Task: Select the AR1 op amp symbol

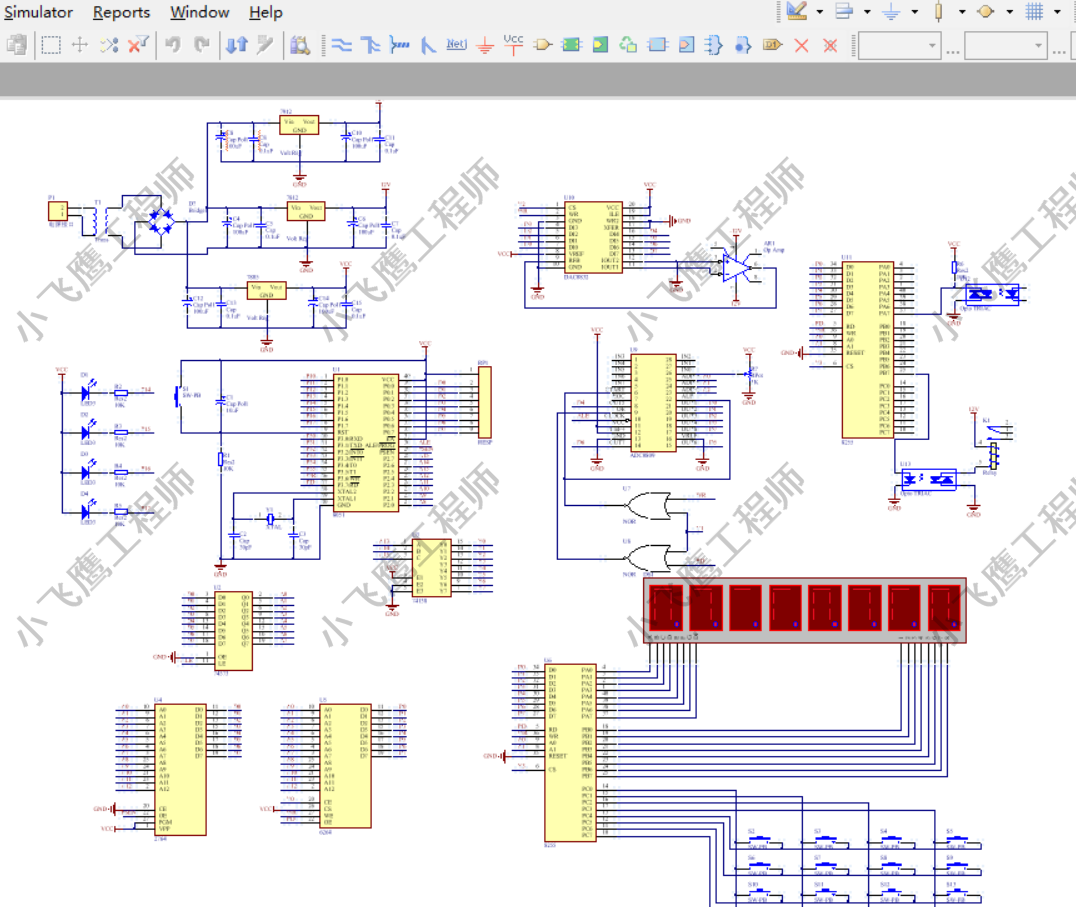Action: [736, 267]
